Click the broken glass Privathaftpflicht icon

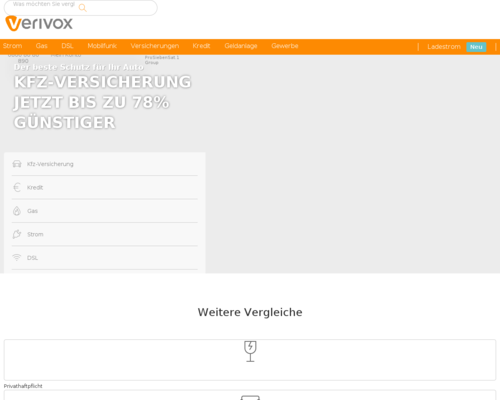(x=250, y=351)
